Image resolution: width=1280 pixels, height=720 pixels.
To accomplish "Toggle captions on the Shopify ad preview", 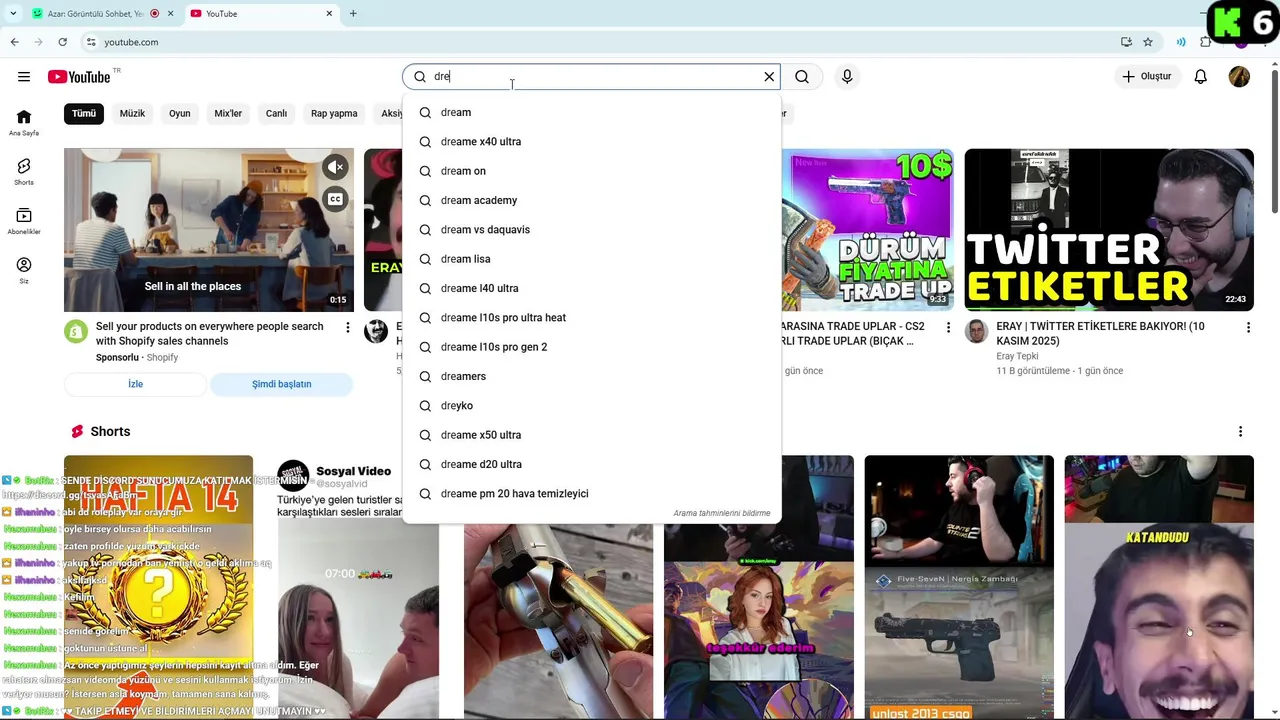I will (335, 199).
